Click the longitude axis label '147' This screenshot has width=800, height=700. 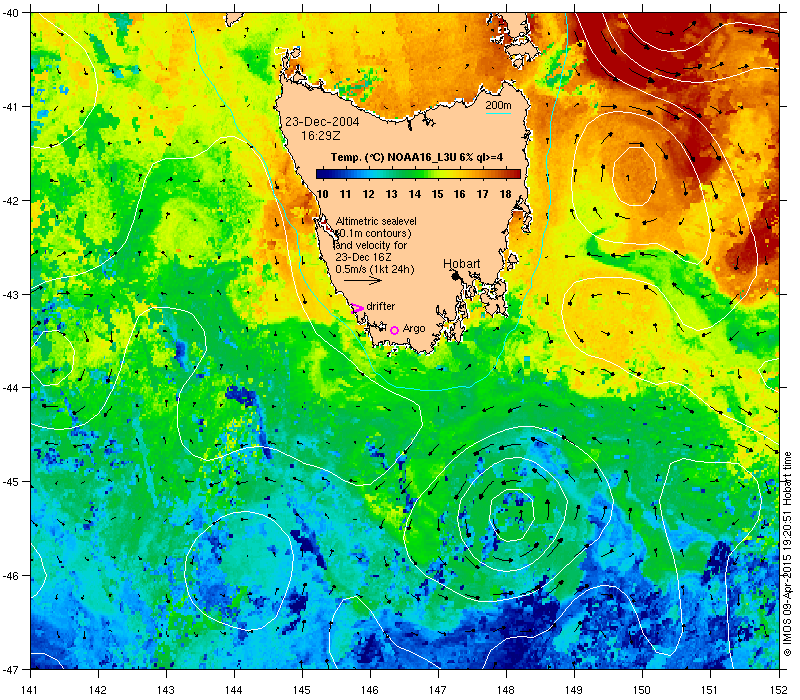click(x=438, y=690)
